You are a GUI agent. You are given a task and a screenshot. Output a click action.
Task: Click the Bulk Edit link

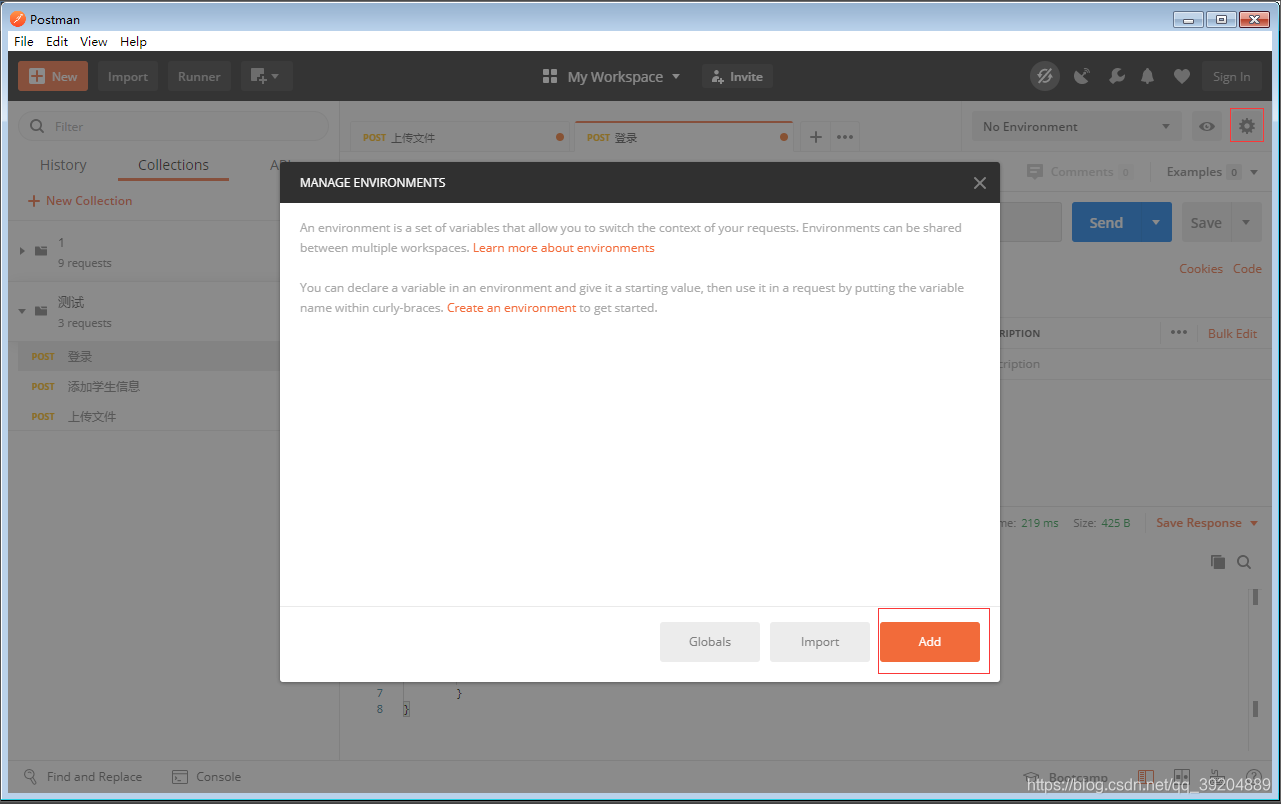(1232, 333)
